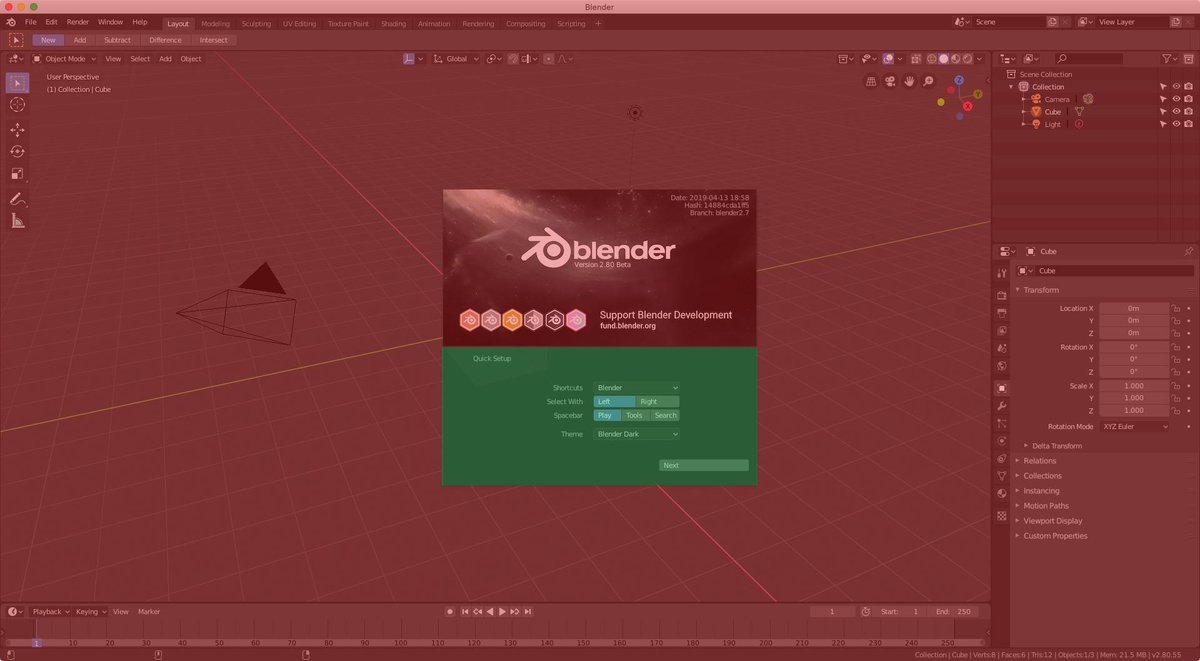Open the viewport Add menu
The height and width of the screenshot is (661, 1200).
coord(165,59)
